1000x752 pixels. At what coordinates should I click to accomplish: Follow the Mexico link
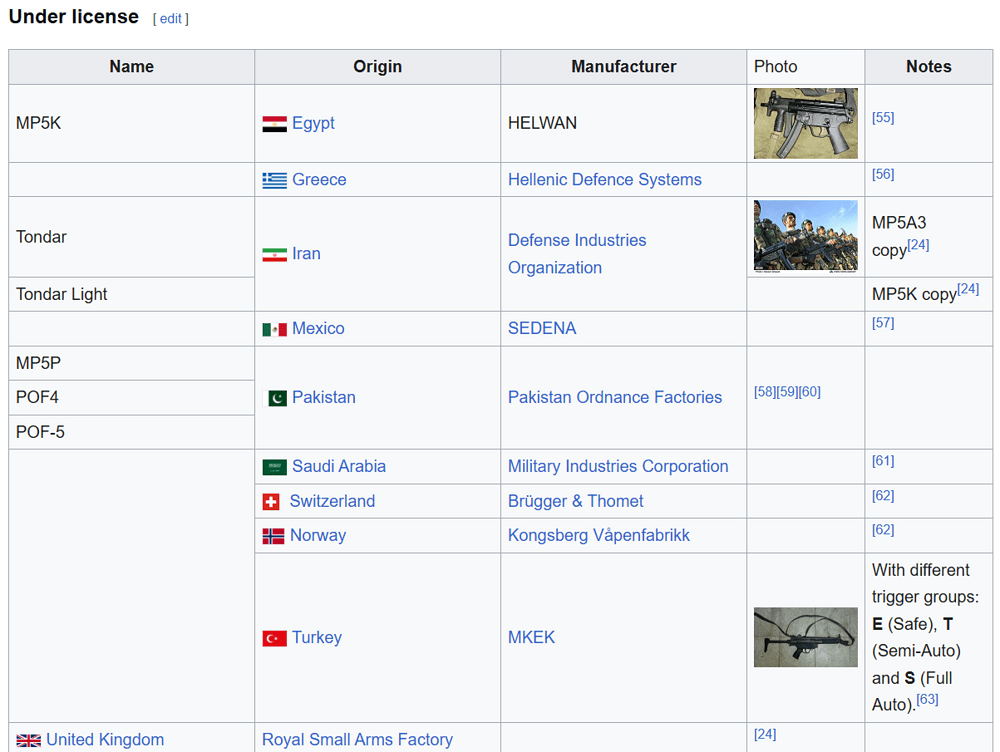coord(318,328)
